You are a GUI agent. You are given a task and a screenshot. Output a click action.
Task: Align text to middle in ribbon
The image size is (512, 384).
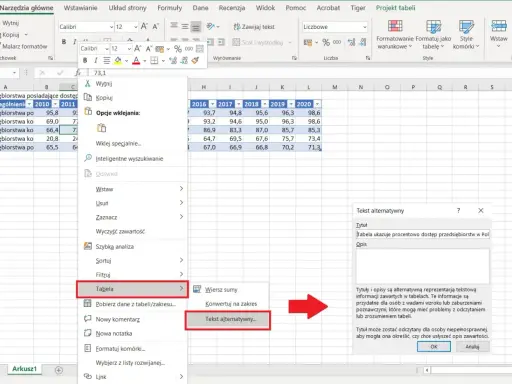[x=185, y=26]
